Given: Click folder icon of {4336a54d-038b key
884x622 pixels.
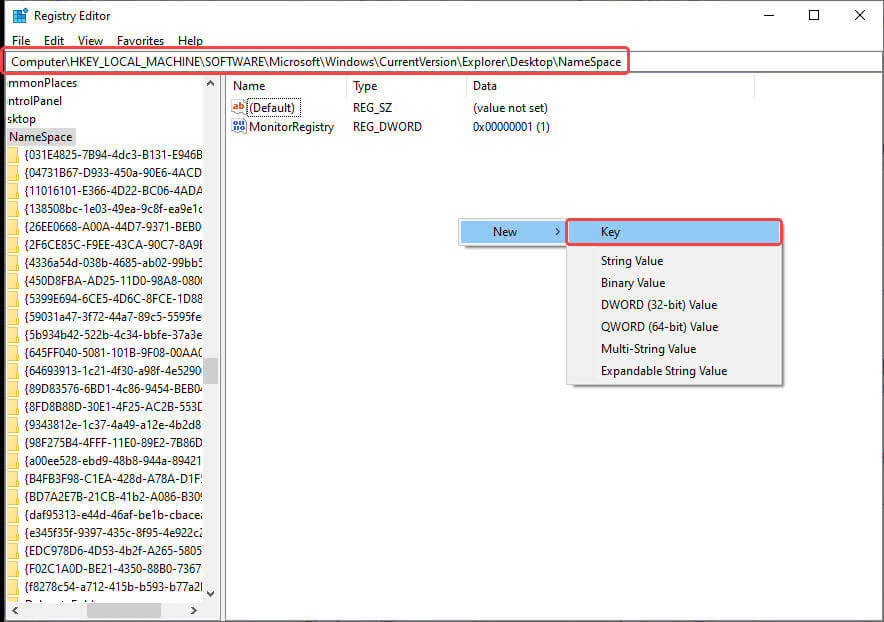Looking at the screenshot, I should [14, 263].
